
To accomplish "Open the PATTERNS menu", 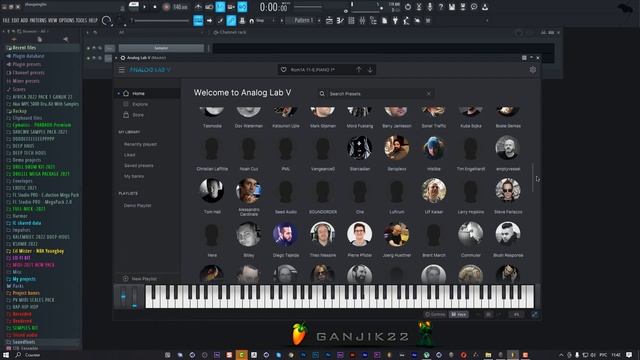I will point(38,20).
